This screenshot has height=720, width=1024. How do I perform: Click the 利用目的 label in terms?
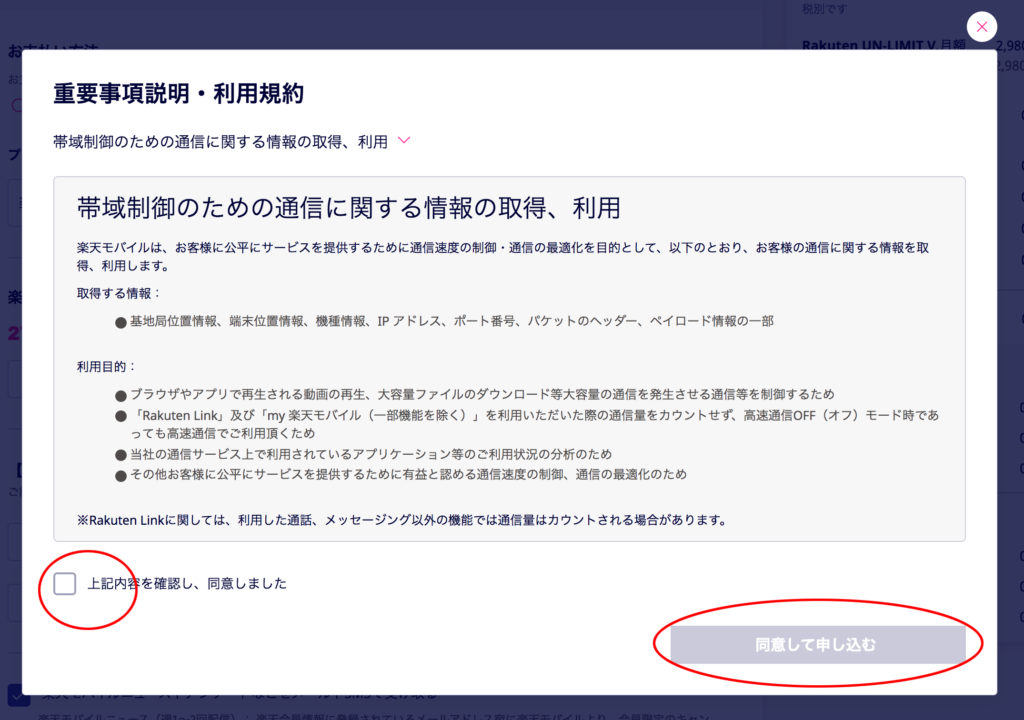(x=107, y=367)
